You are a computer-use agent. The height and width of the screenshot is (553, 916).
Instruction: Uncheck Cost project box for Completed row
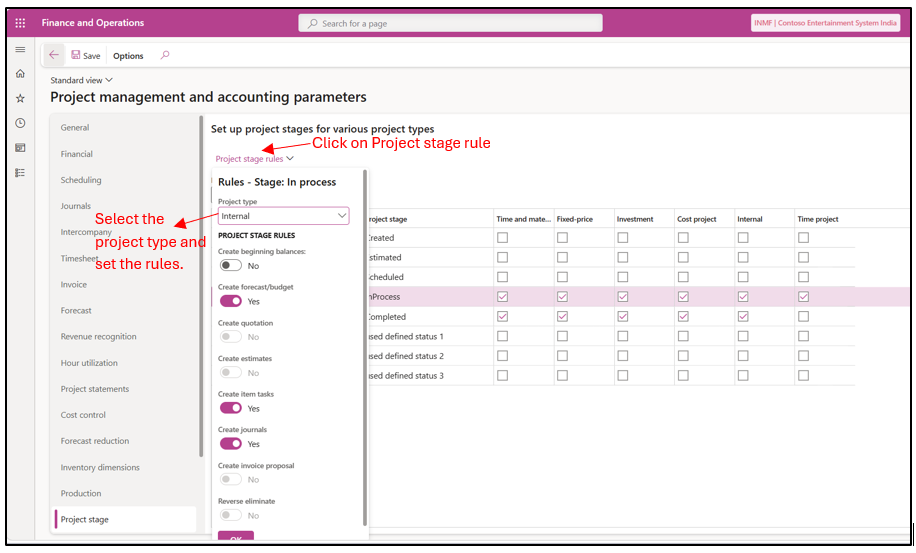[x=683, y=317]
